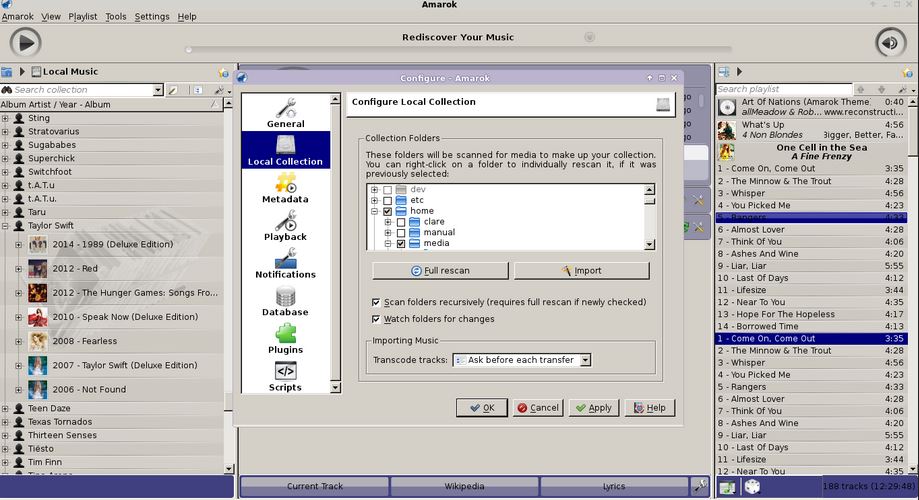Open the Notifications settings page
The image size is (919, 500).
pyautogui.click(x=285, y=263)
